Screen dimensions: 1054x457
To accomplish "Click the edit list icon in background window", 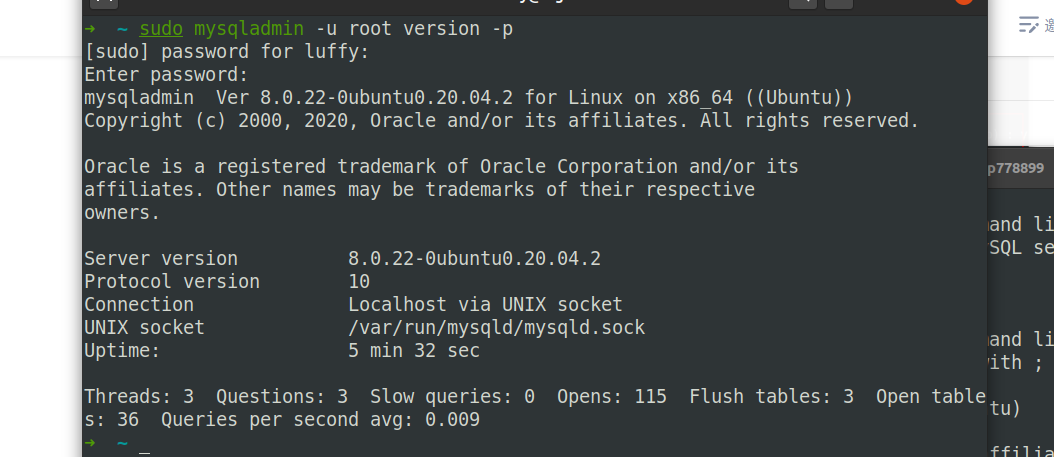I will [1027, 26].
